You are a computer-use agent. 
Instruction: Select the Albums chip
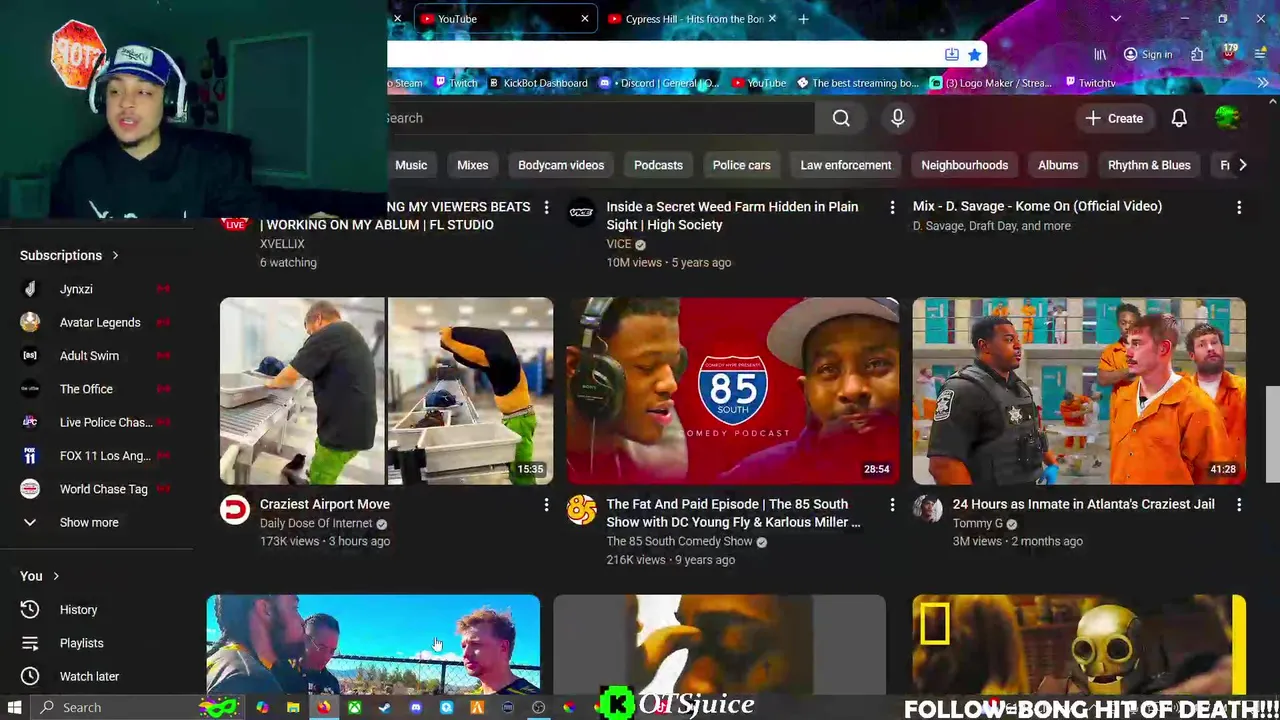tap(1058, 165)
